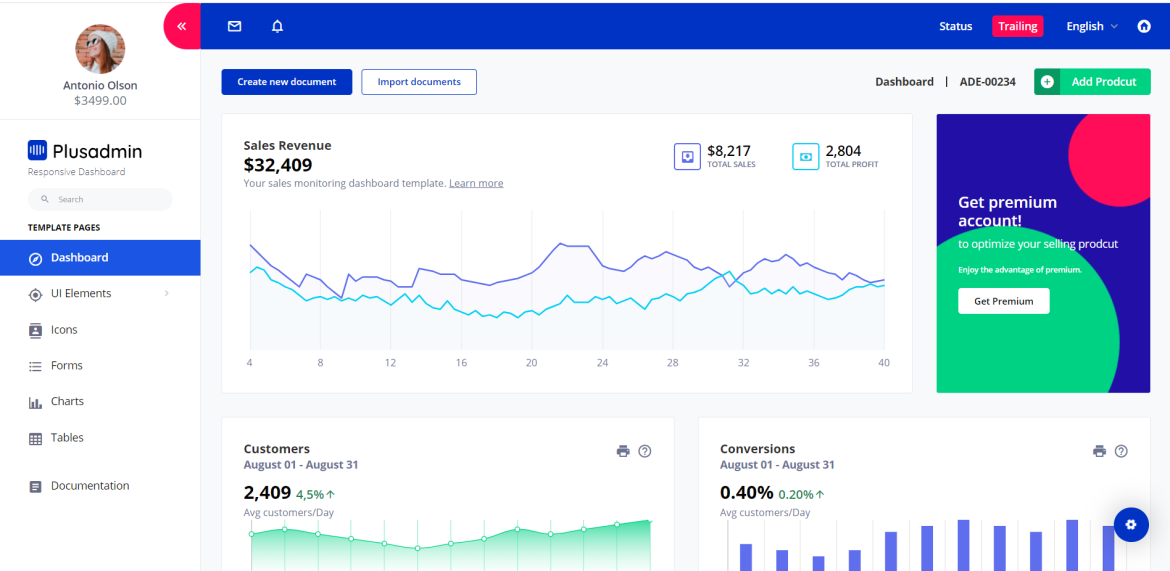This screenshot has height=571, width=1170.
Task: Click the Get premium account! heading
Action: pyautogui.click(x=1007, y=211)
